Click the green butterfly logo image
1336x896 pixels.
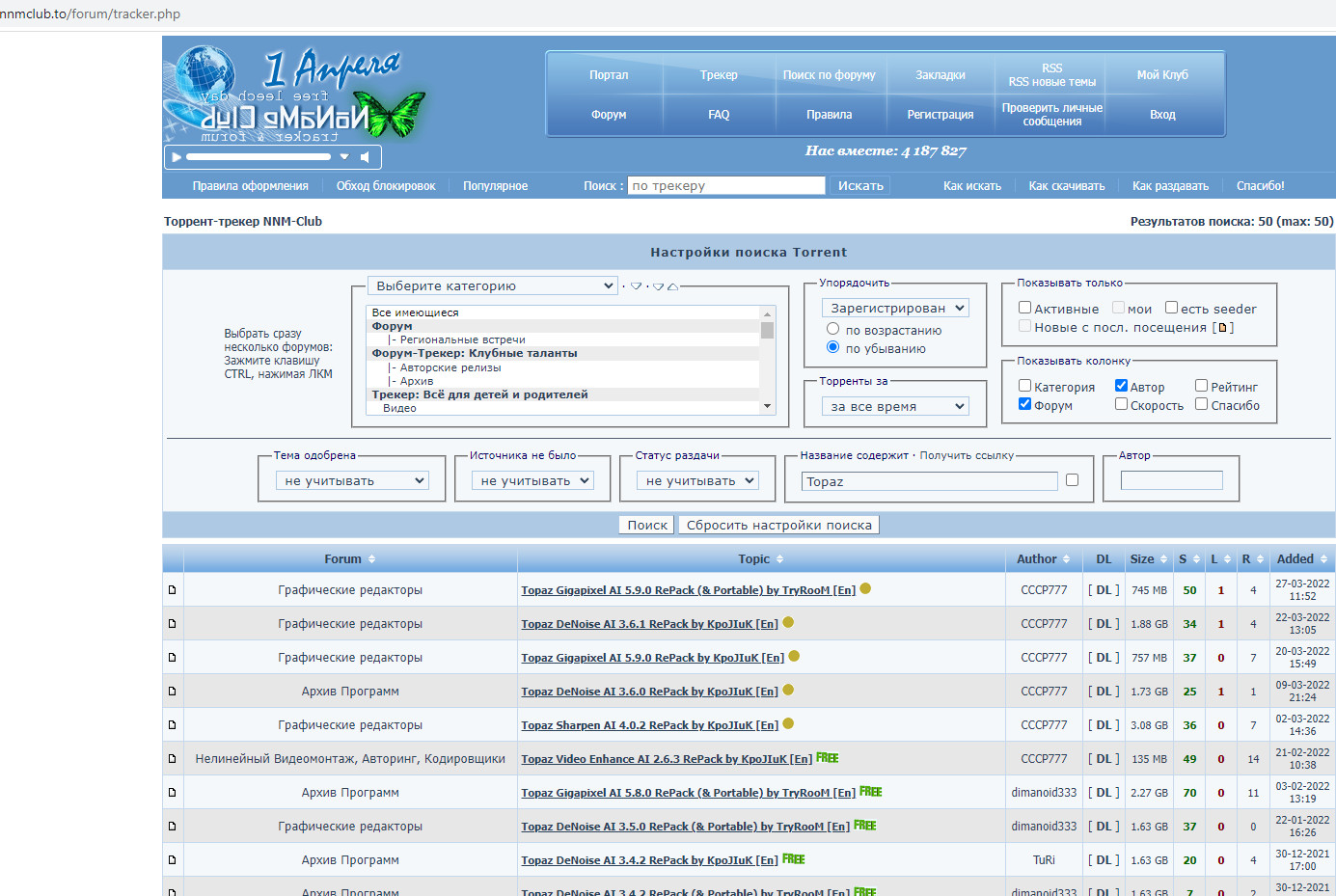pos(390,114)
